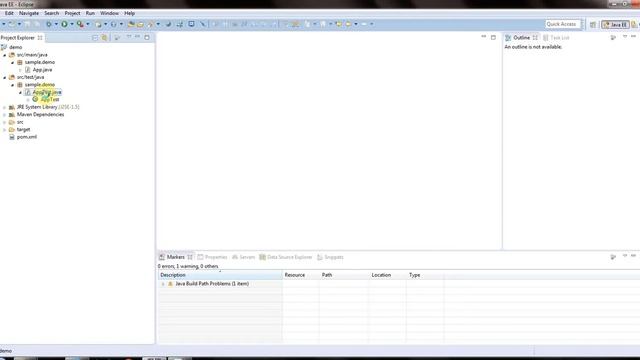The width and height of the screenshot is (640, 360).
Task: Open the Help menu
Action: (x=129, y=13)
